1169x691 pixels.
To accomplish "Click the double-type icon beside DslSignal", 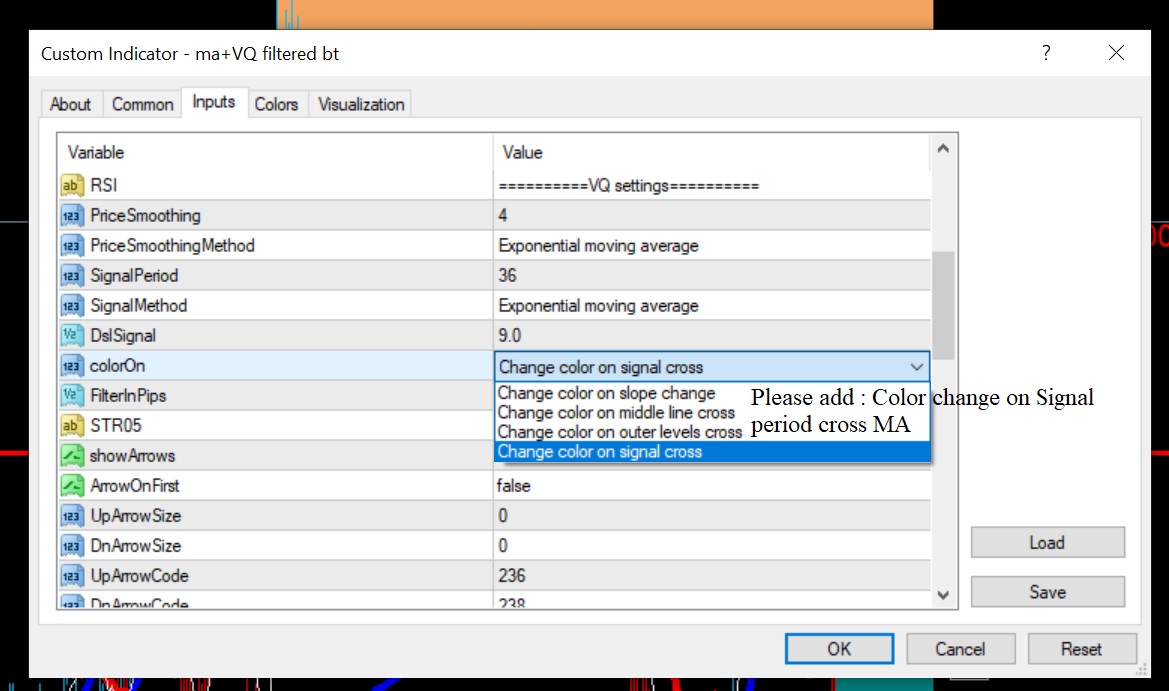I will (x=72, y=335).
